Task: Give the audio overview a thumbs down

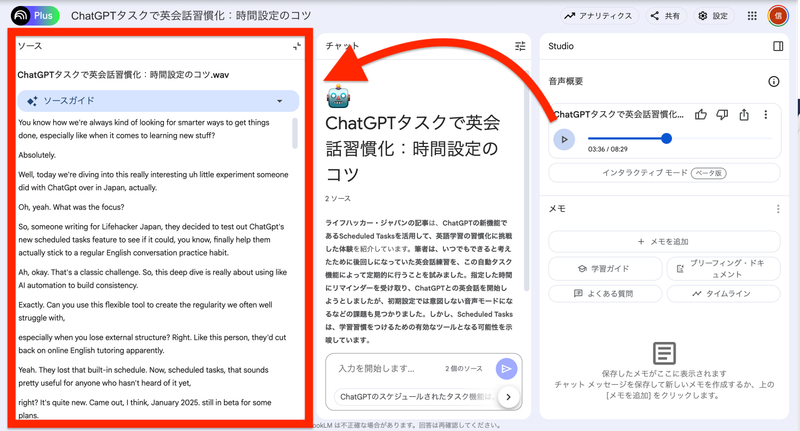Action: 722,115
